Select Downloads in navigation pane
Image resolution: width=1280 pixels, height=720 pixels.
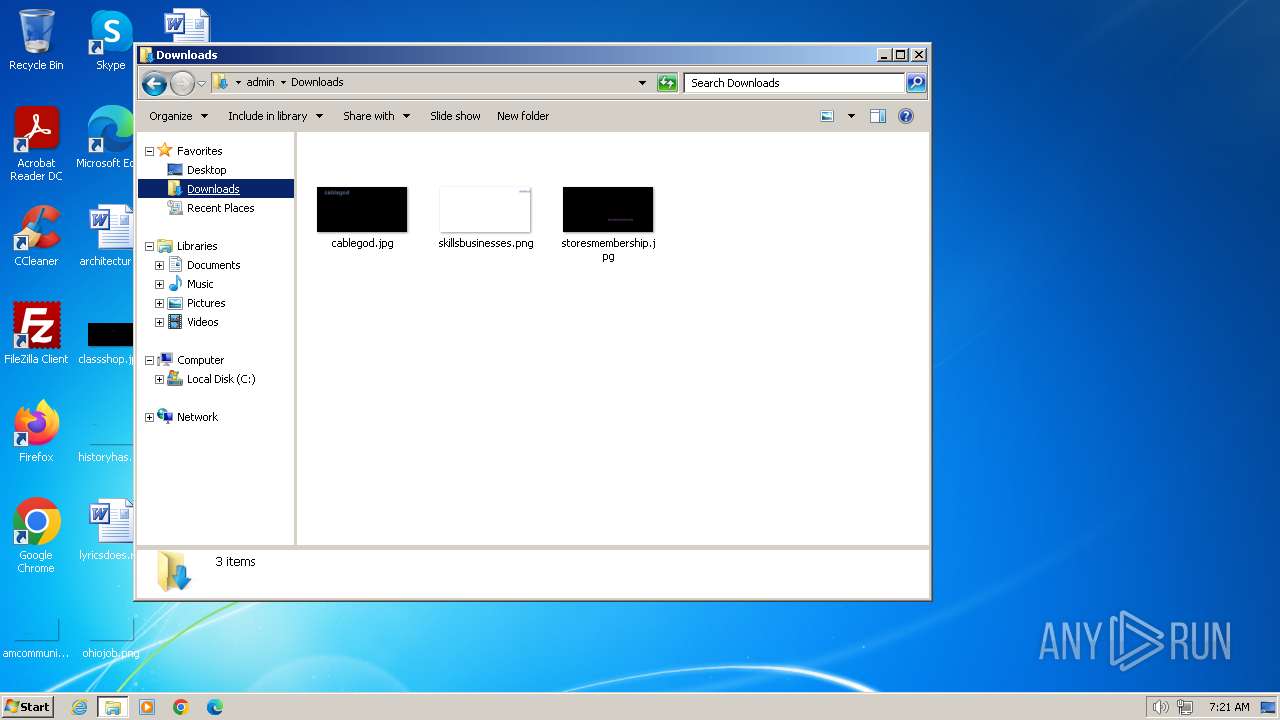[213, 189]
